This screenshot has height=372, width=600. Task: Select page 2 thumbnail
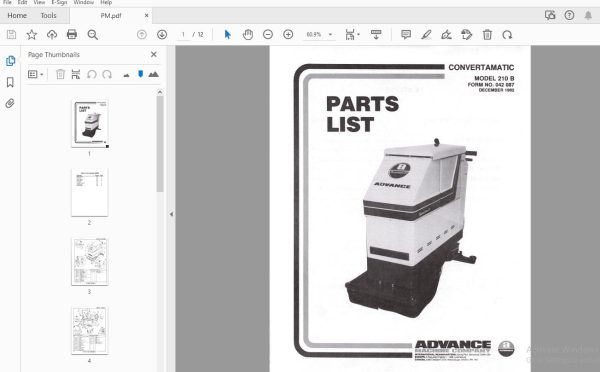pyautogui.click(x=90, y=193)
